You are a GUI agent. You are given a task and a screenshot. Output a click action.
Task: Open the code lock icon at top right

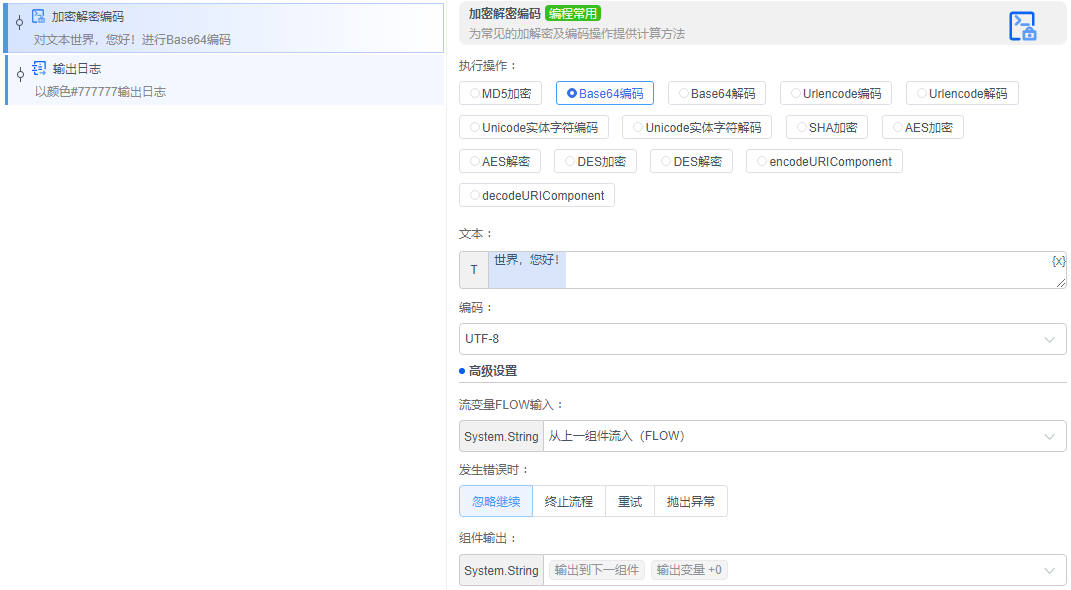(1023, 27)
